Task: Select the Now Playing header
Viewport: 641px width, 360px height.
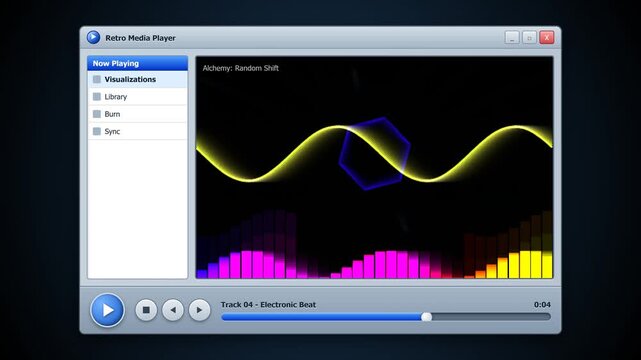Action: click(137, 63)
